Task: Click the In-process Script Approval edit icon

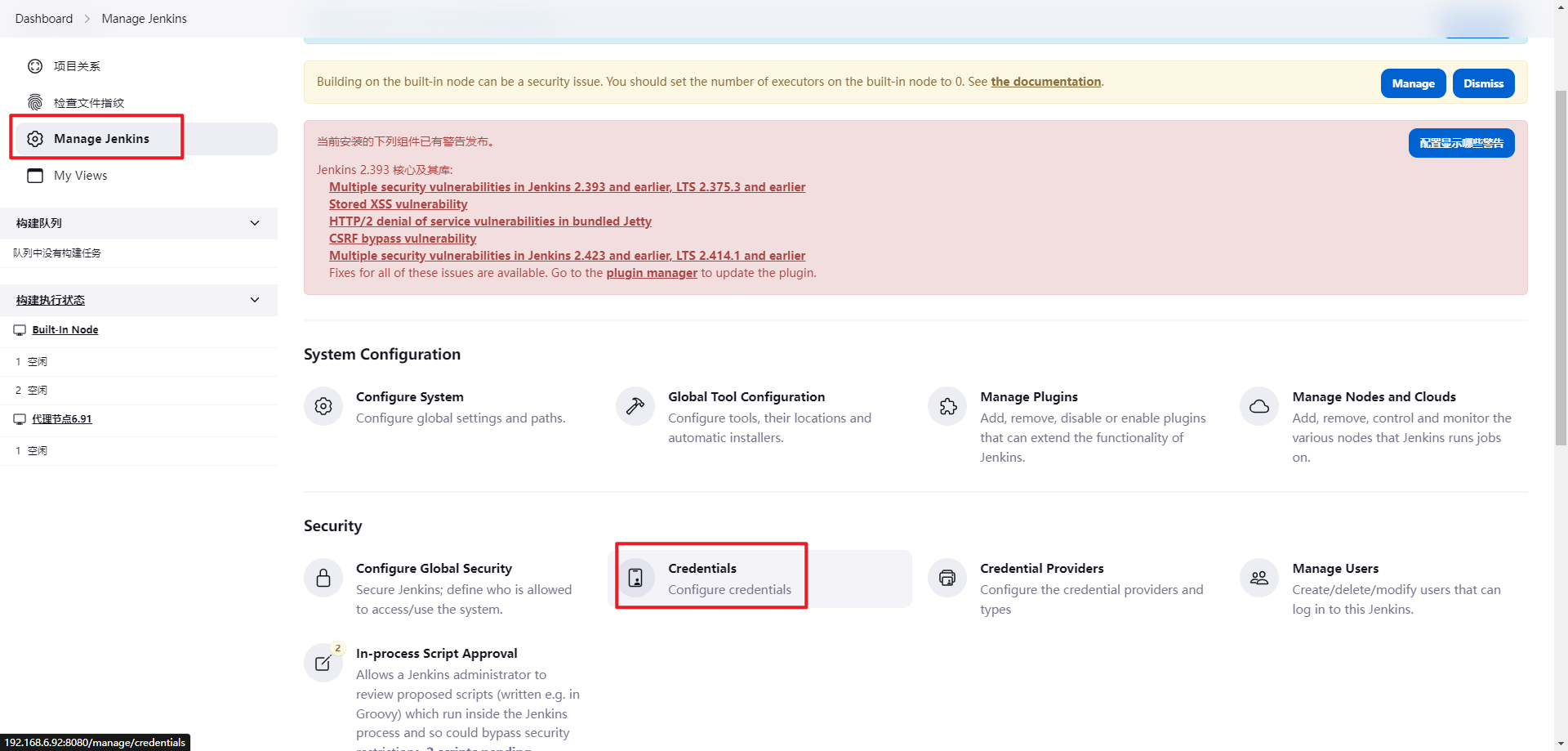Action: (x=323, y=663)
